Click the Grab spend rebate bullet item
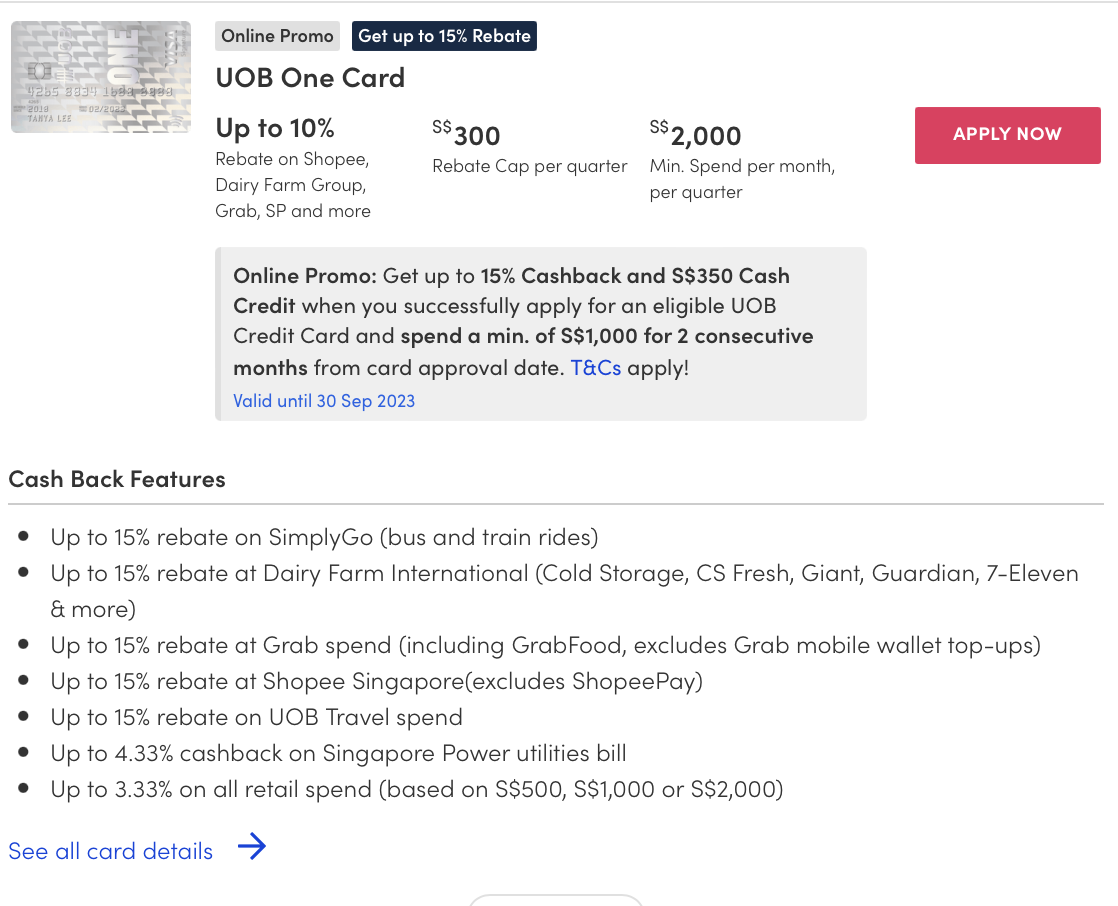This screenshot has height=906, width=1118. pyautogui.click(x=545, y=645)
